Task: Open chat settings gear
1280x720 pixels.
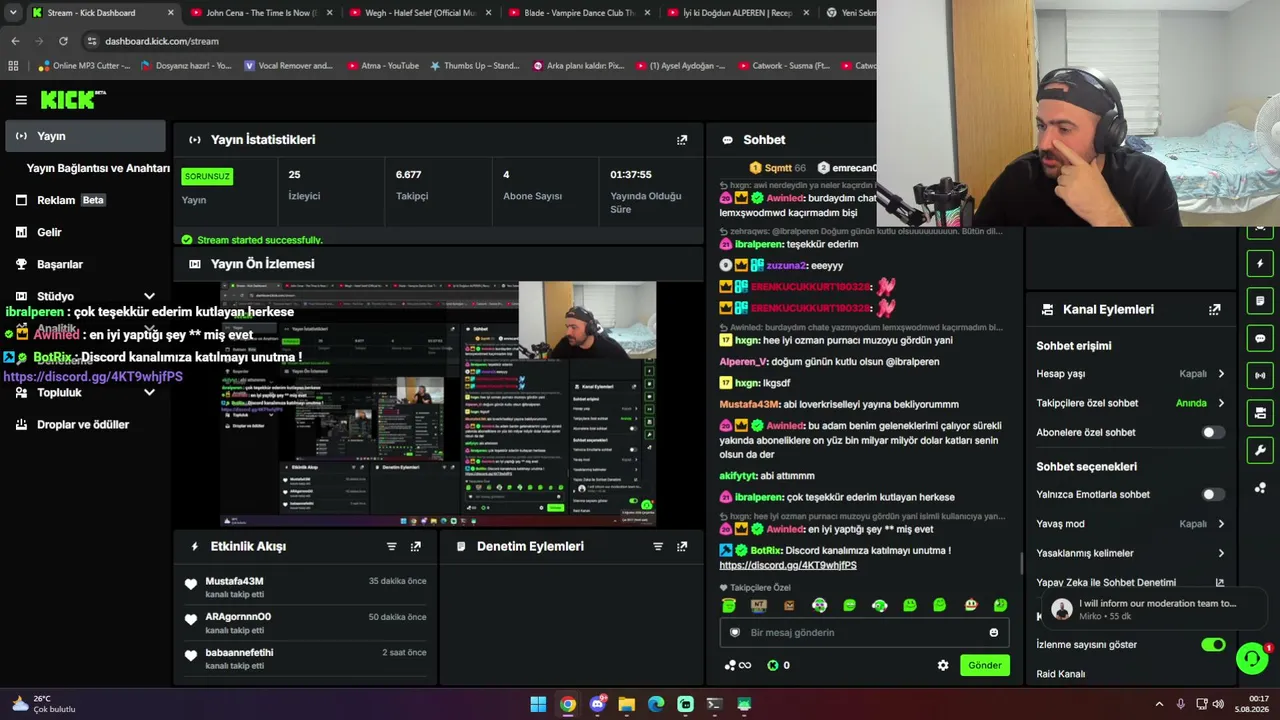Action: [x=943, y=665]
